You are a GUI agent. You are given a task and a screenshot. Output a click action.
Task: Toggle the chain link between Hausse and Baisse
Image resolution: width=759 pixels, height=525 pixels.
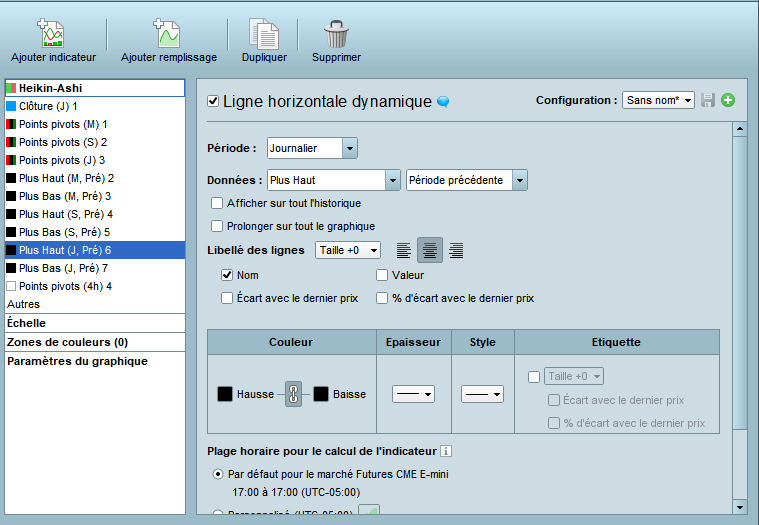[293, 394]
